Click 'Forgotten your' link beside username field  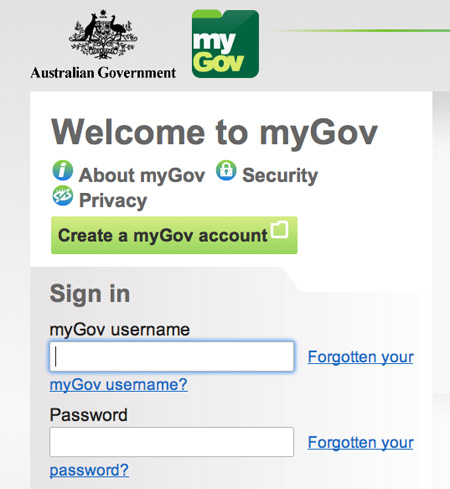(361, 357)
